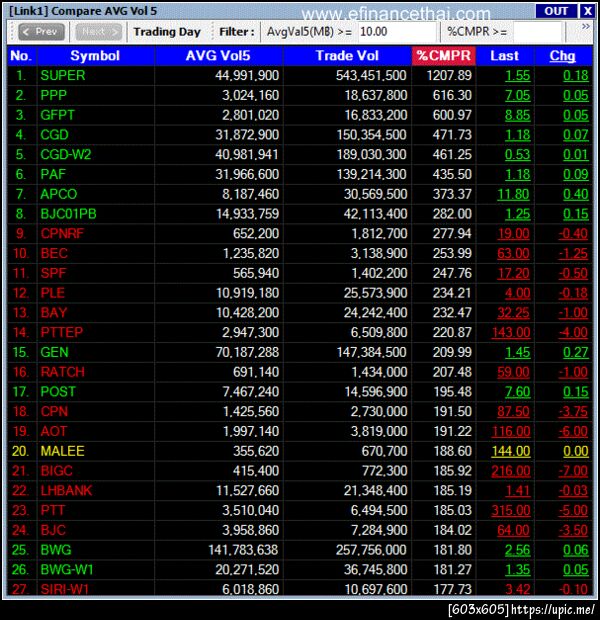Open APCO last price 11.80
600x620 pixels.
513,194
